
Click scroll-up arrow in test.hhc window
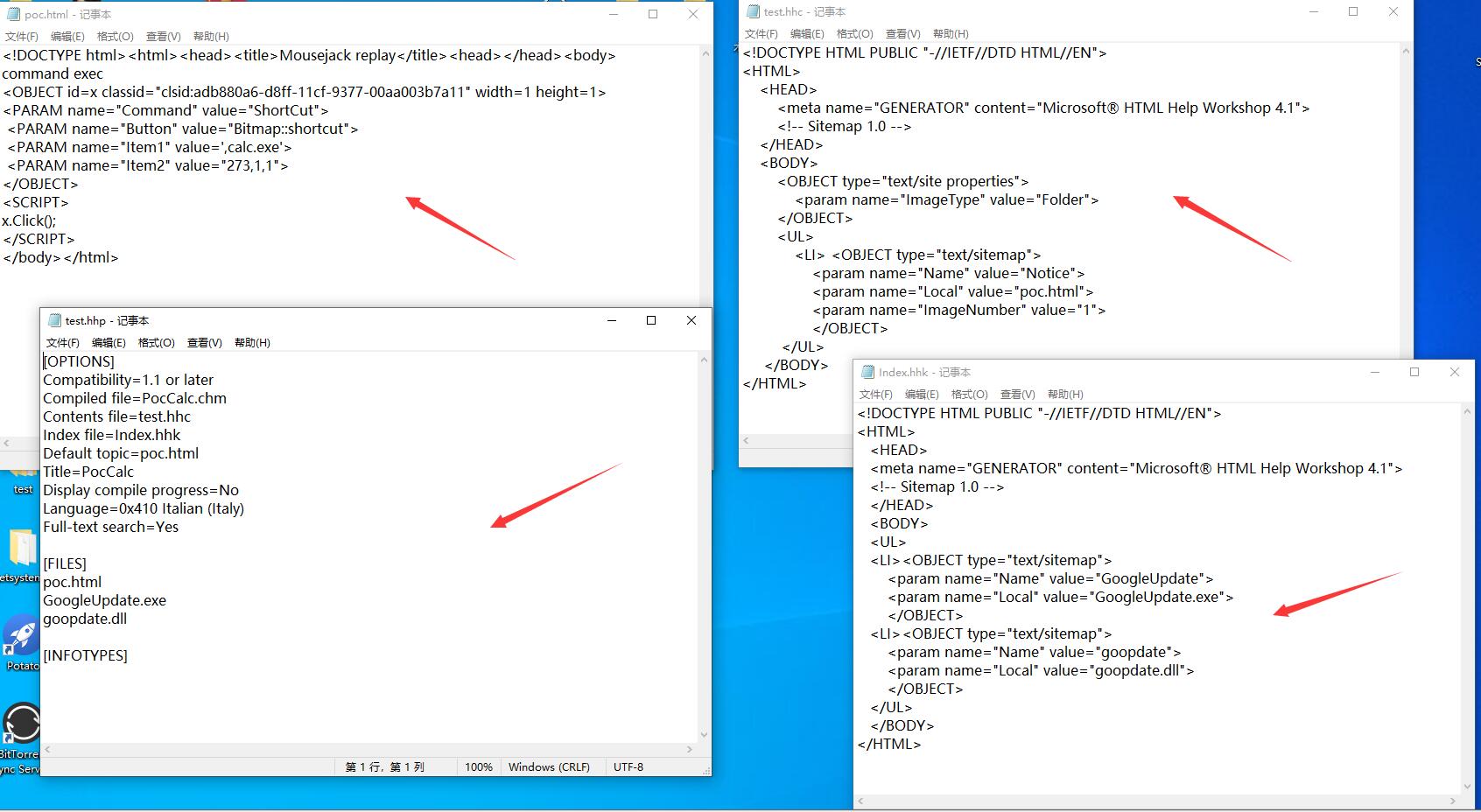coord(1406,51)
